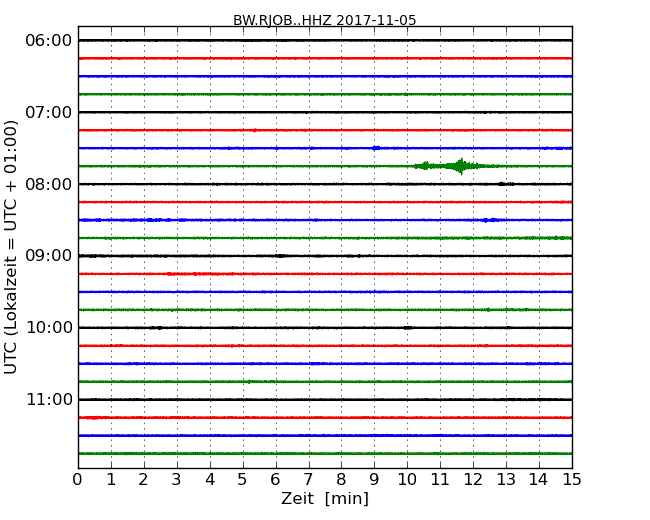Click the x-axis tick label 8
Viewport: 650px width, 520px height.
tap(341, 480)
